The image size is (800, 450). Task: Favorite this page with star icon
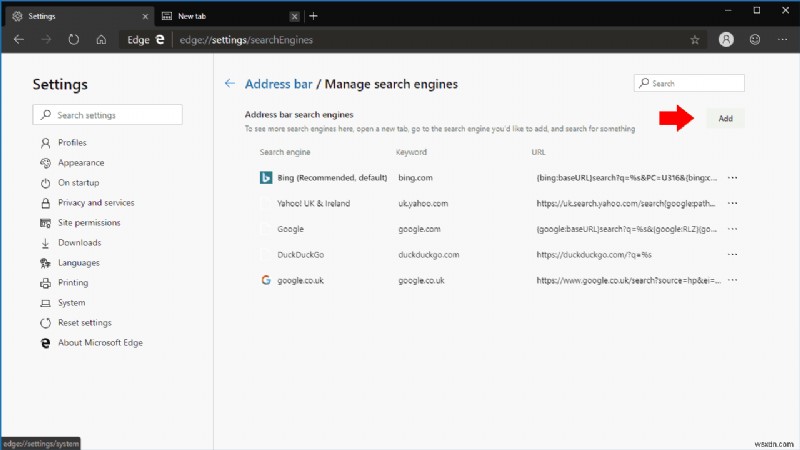[x=694, y=40]
